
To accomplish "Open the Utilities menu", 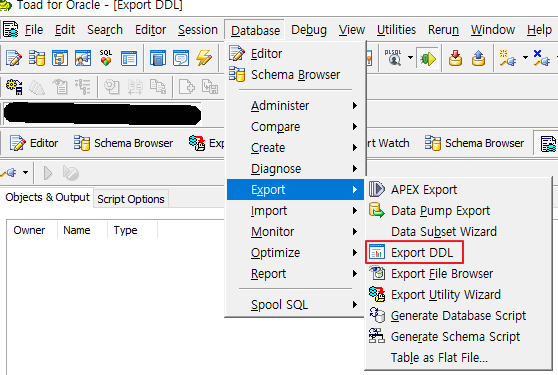I will [396, 30].
